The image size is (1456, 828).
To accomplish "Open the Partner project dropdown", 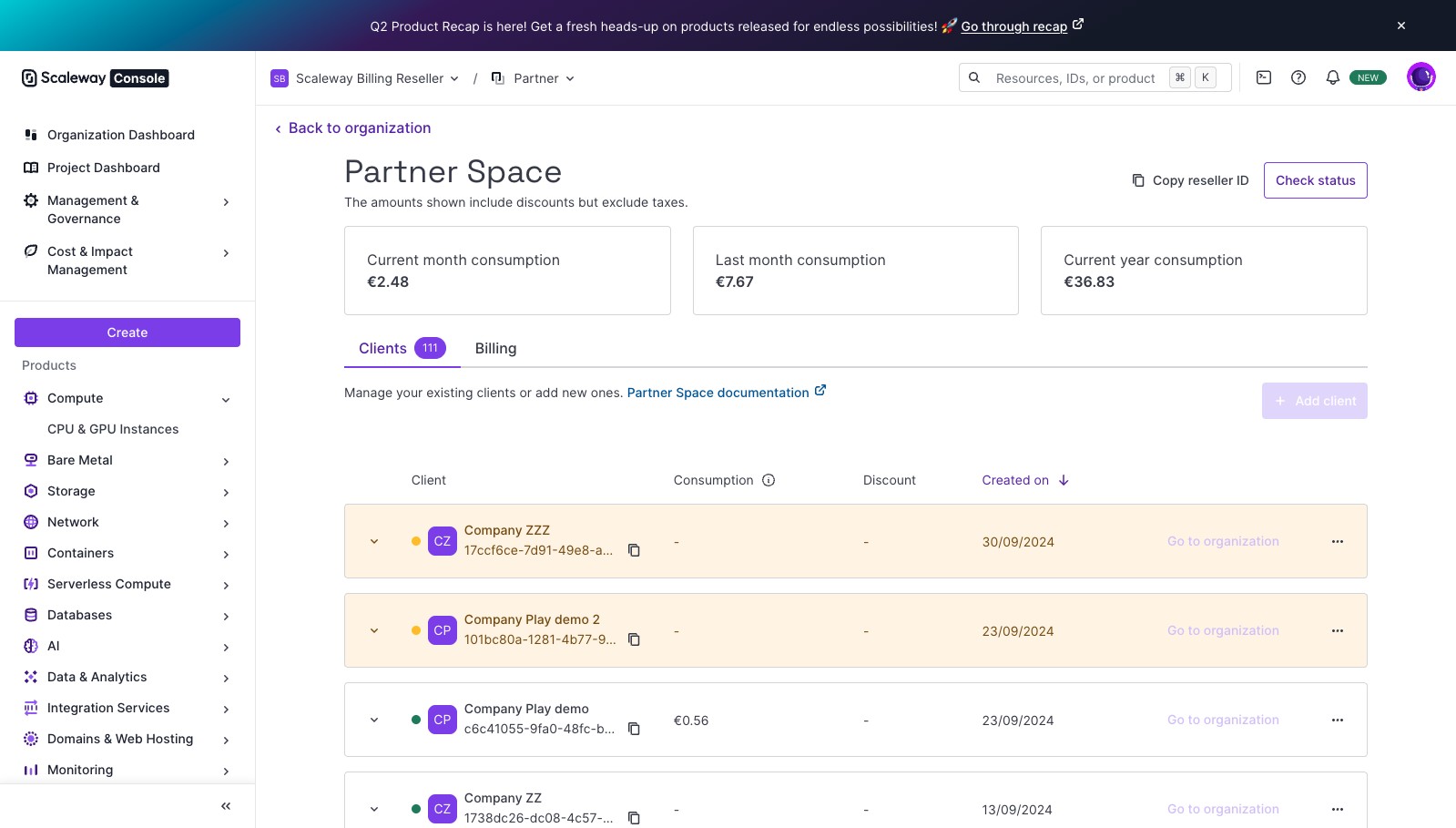I will click(x=534, y=78).
